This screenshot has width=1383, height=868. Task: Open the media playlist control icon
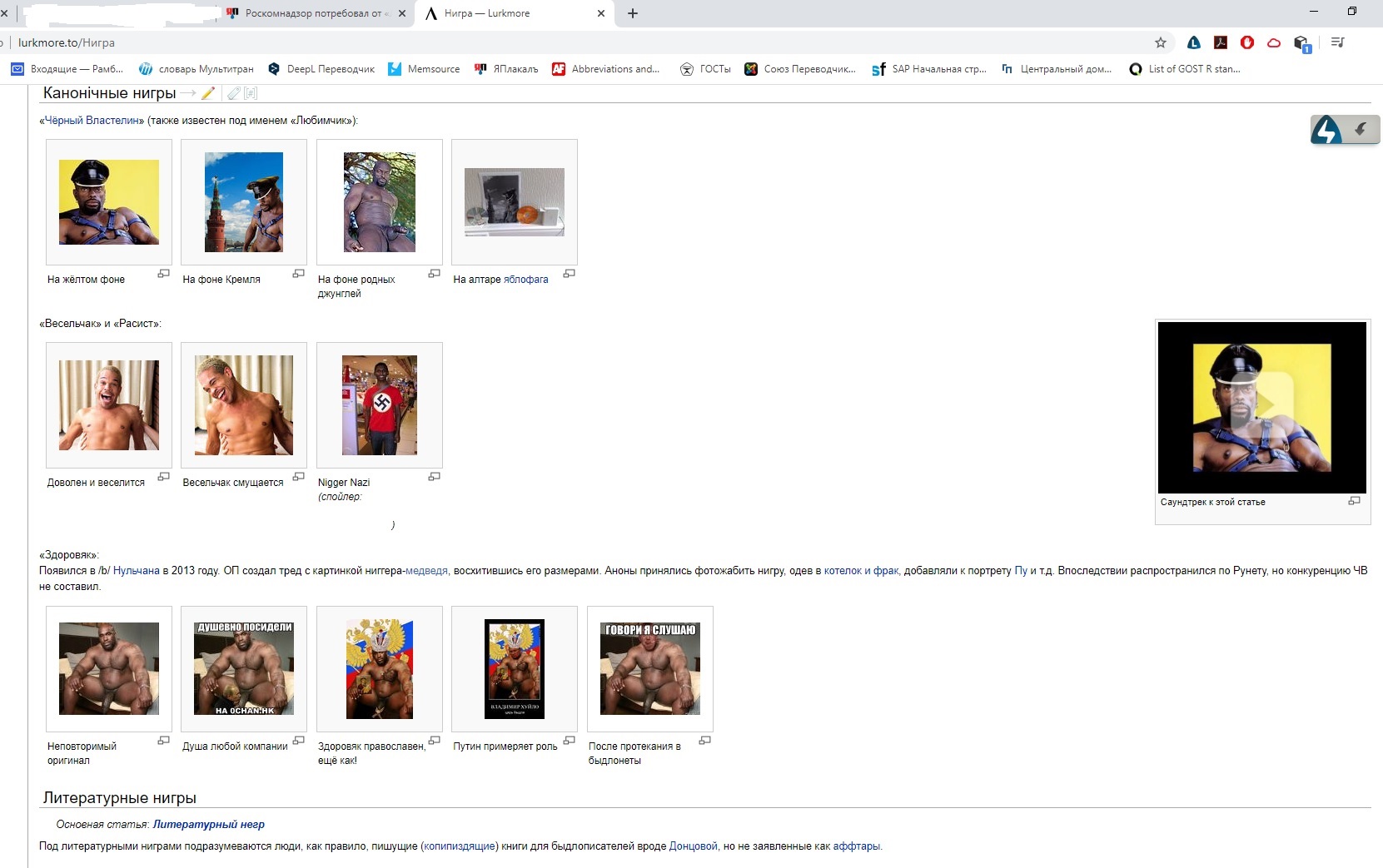coord(1338,42)
